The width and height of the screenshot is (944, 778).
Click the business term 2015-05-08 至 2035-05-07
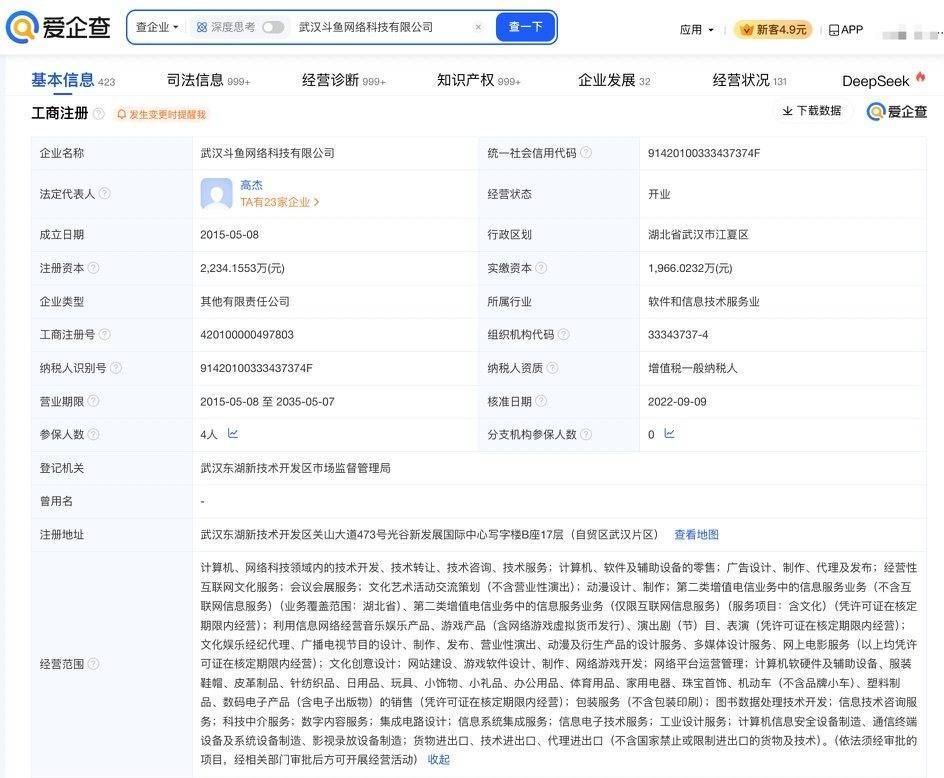(267, 402)
